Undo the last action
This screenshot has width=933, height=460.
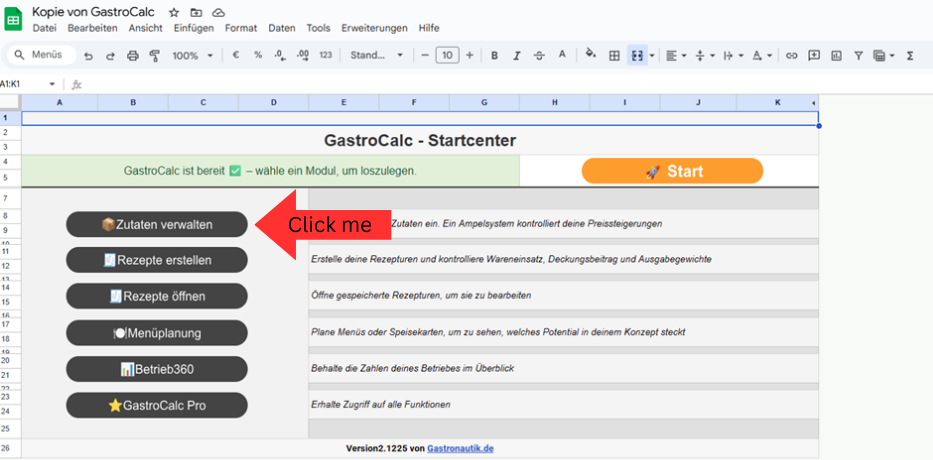coord(88,55)
